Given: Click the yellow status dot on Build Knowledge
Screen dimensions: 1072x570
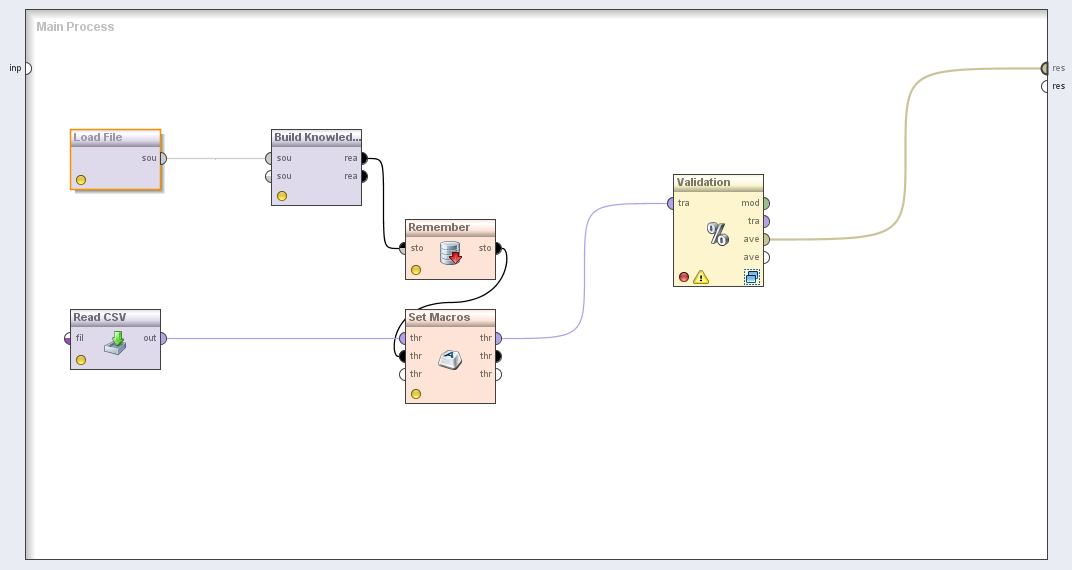Looking at the screenshot, I should [282, 196].
